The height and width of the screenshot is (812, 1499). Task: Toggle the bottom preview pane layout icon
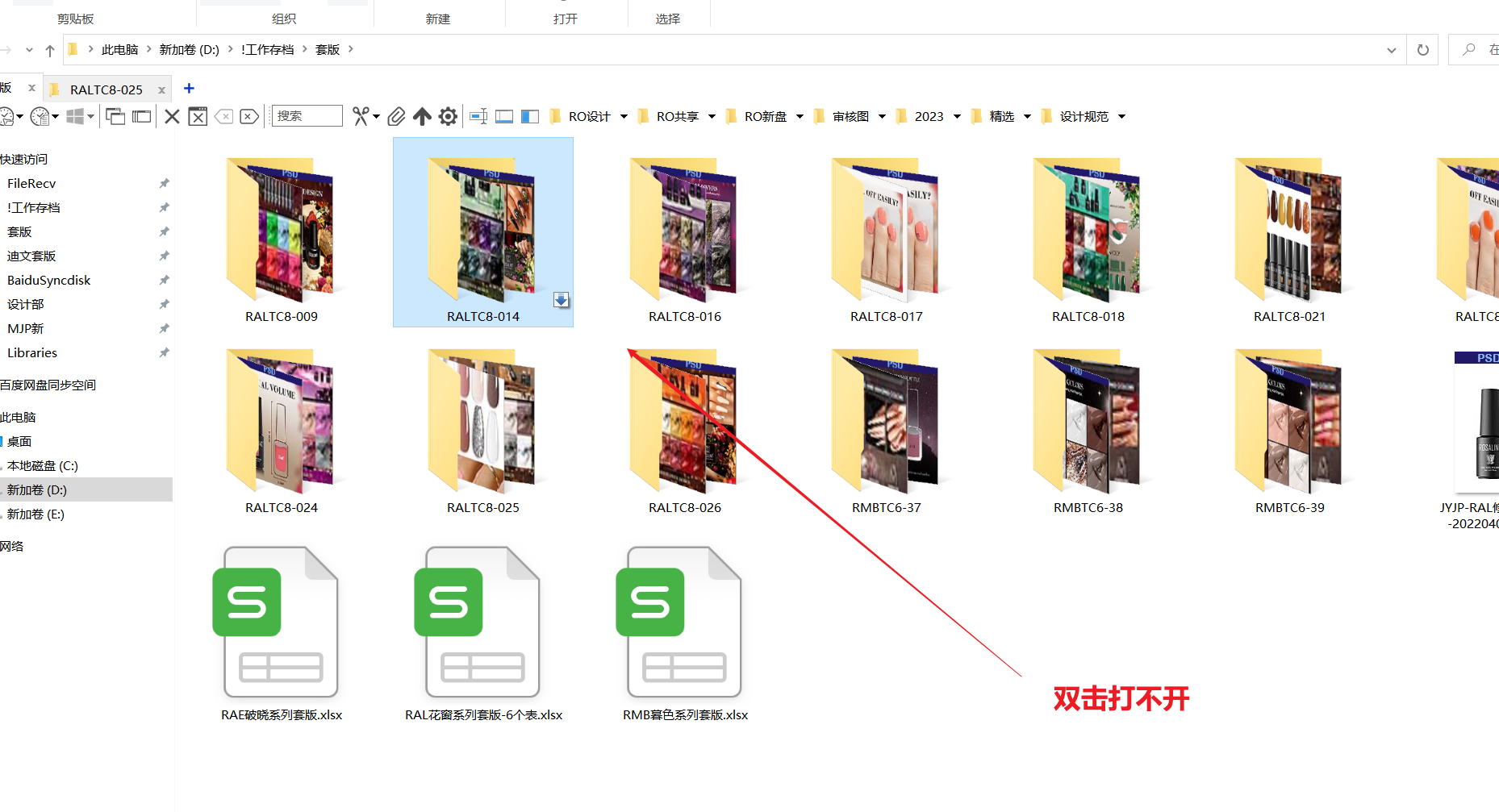click(x=504, y=117)
